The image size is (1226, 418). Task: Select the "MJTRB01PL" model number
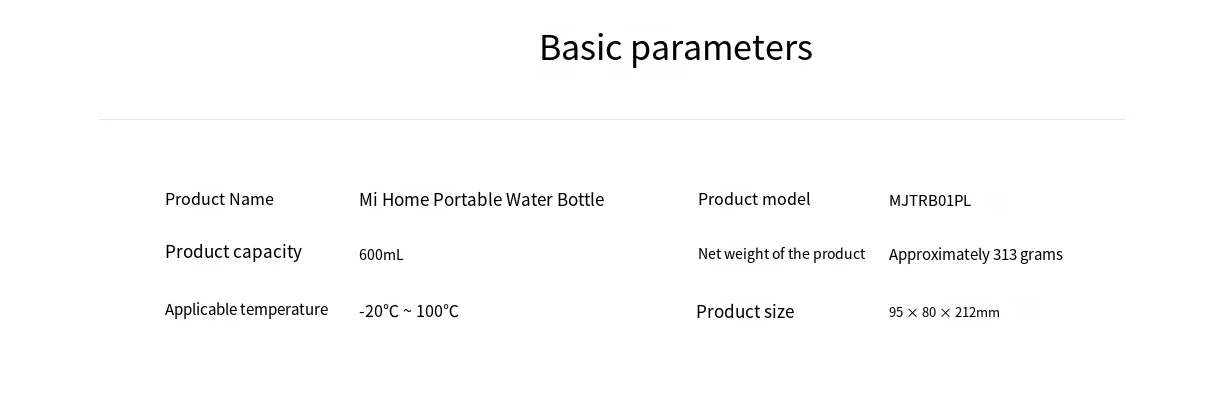(929, 201)
